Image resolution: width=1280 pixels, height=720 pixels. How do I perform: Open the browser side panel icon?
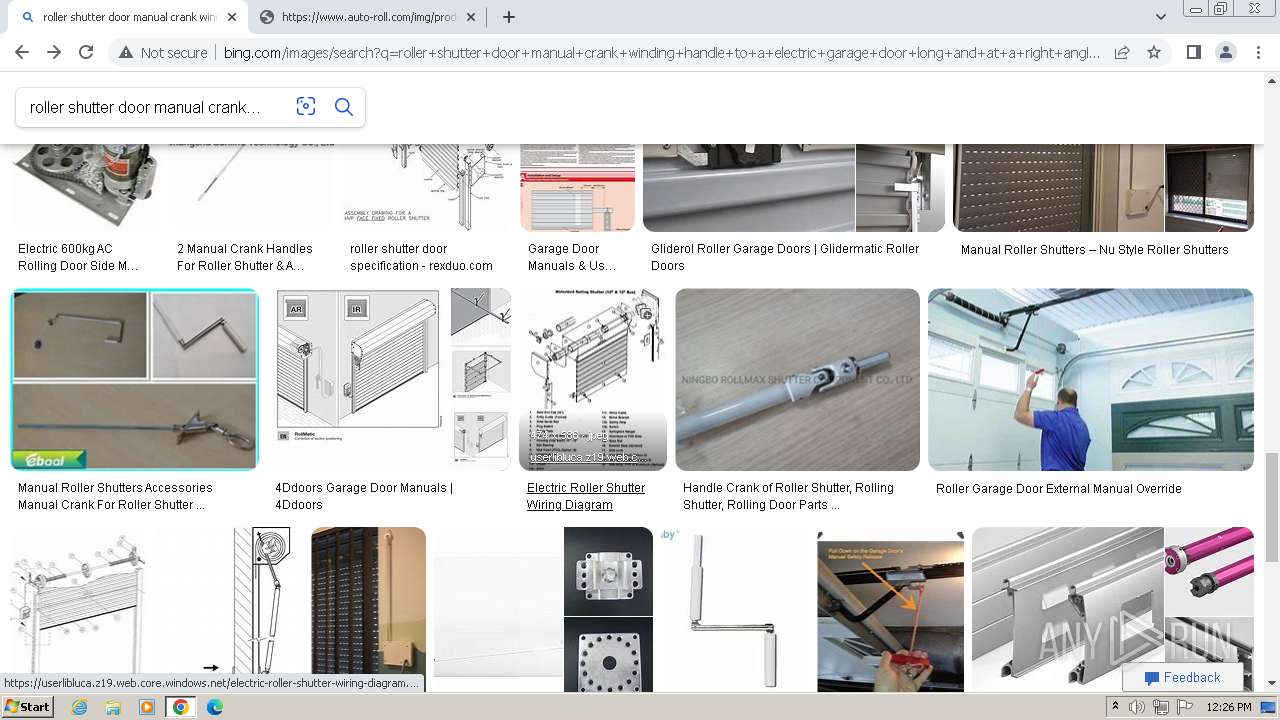1194,52
